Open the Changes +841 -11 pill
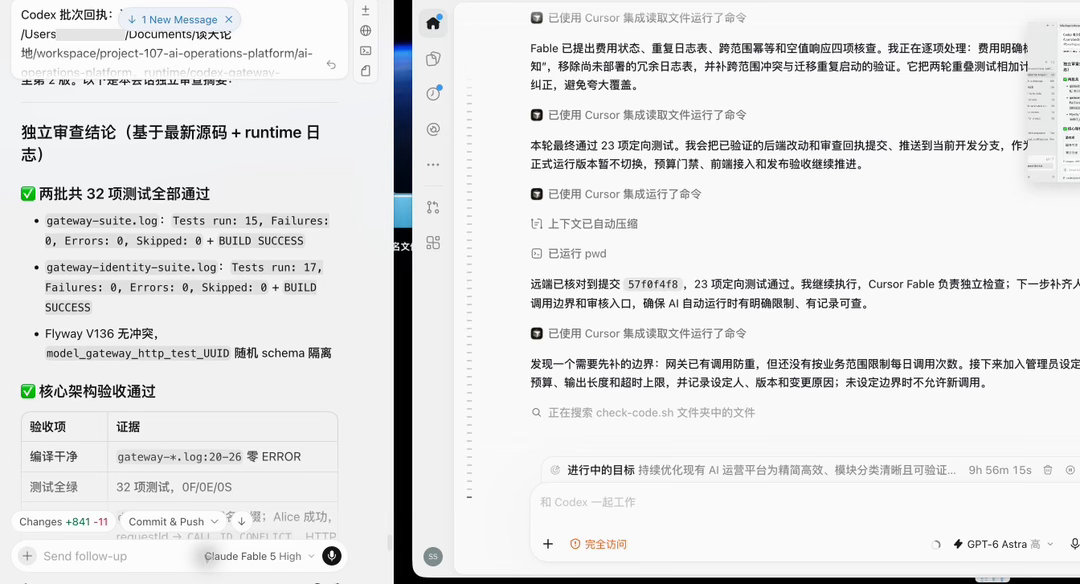The image size is (1080, 584). (x=63, y=521)
